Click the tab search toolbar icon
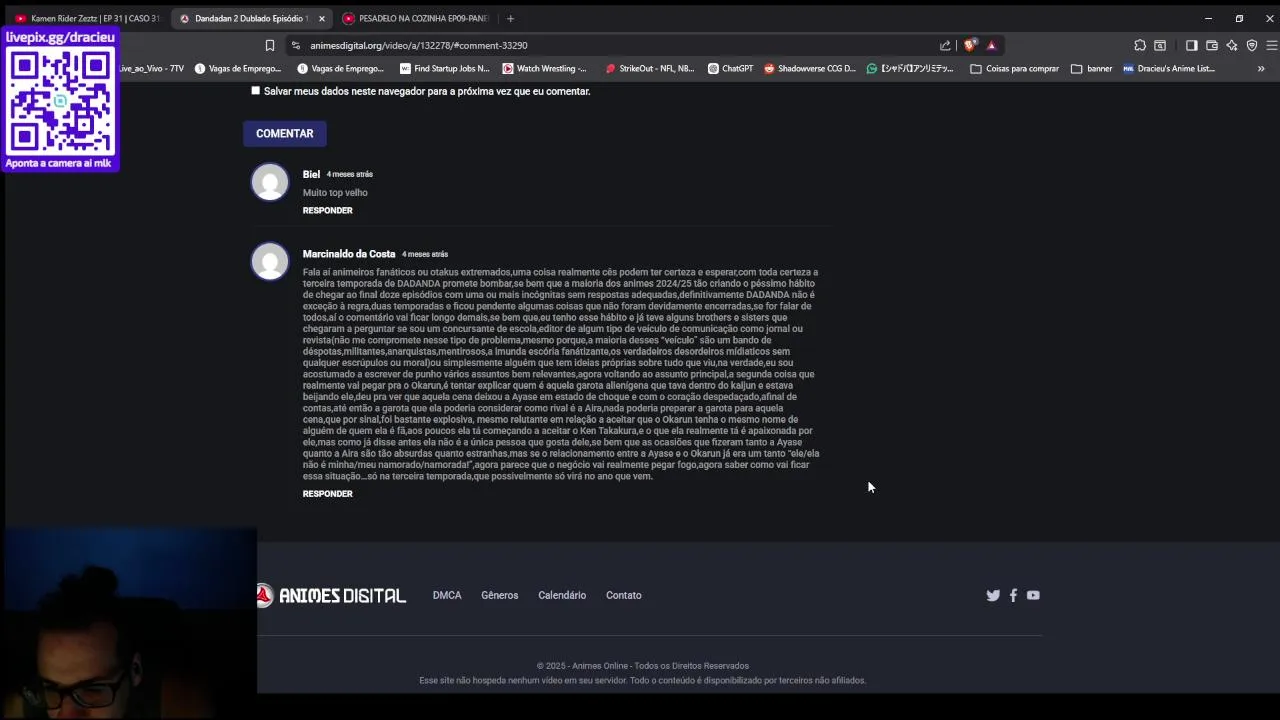The image size is (1280, 720). 1160,45
